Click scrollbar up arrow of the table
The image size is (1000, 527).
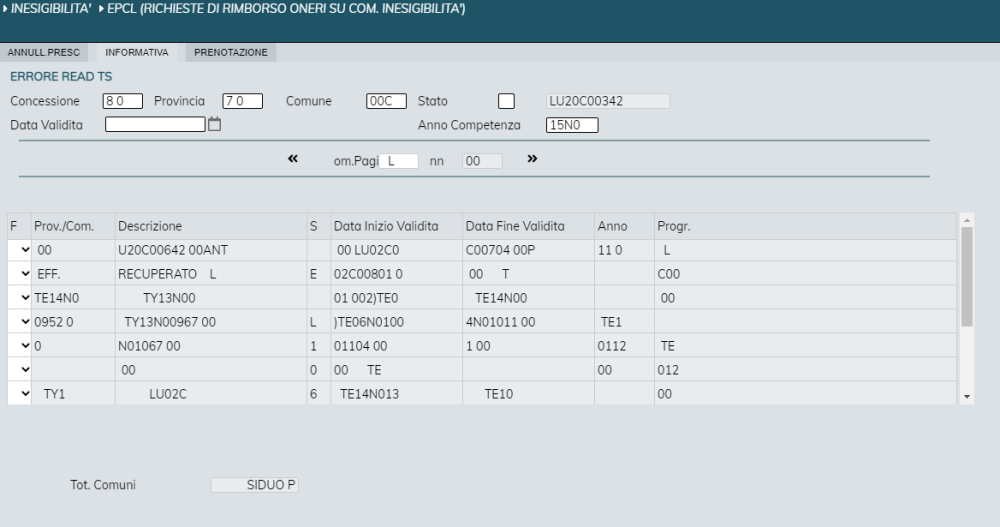(x=967, y=220)
